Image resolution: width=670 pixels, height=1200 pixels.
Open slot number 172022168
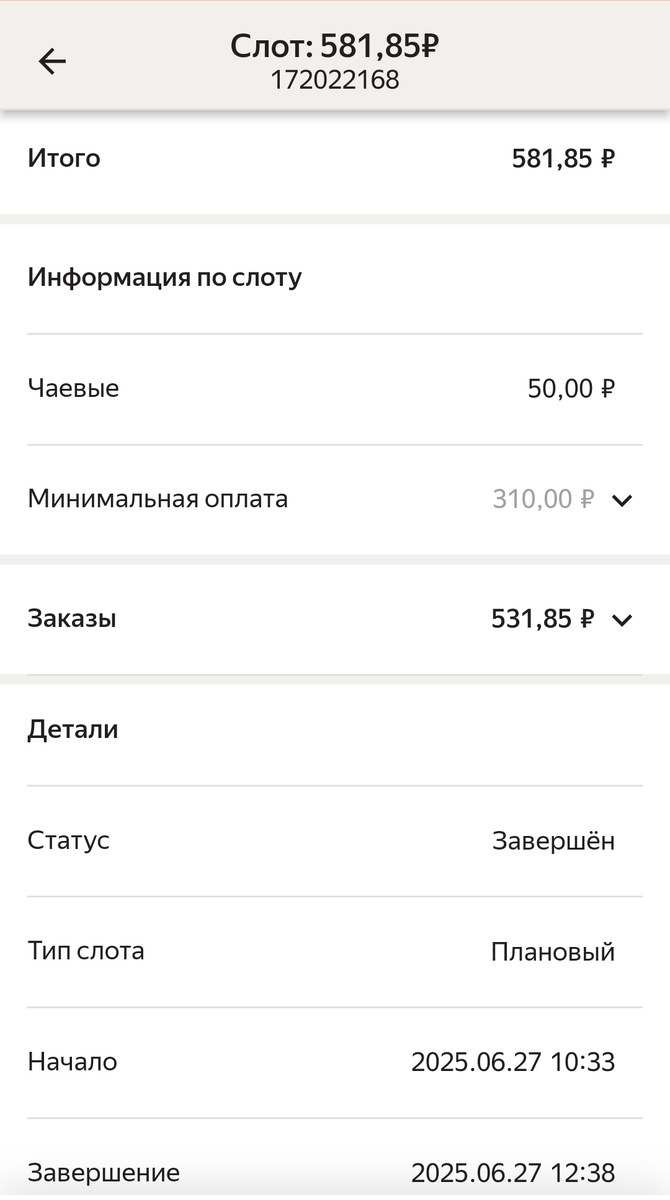[x=334, y=80]
